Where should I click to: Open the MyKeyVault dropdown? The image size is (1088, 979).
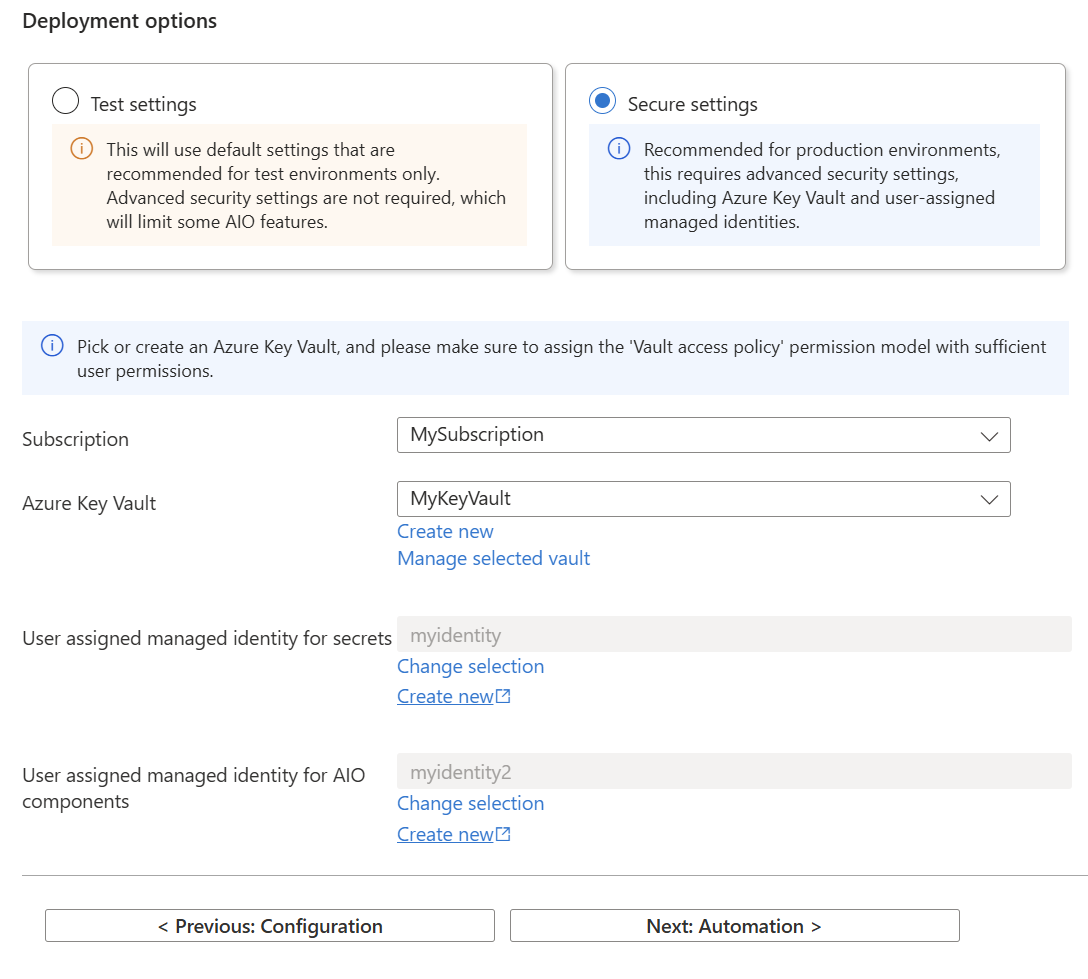[x=703, y=499]
